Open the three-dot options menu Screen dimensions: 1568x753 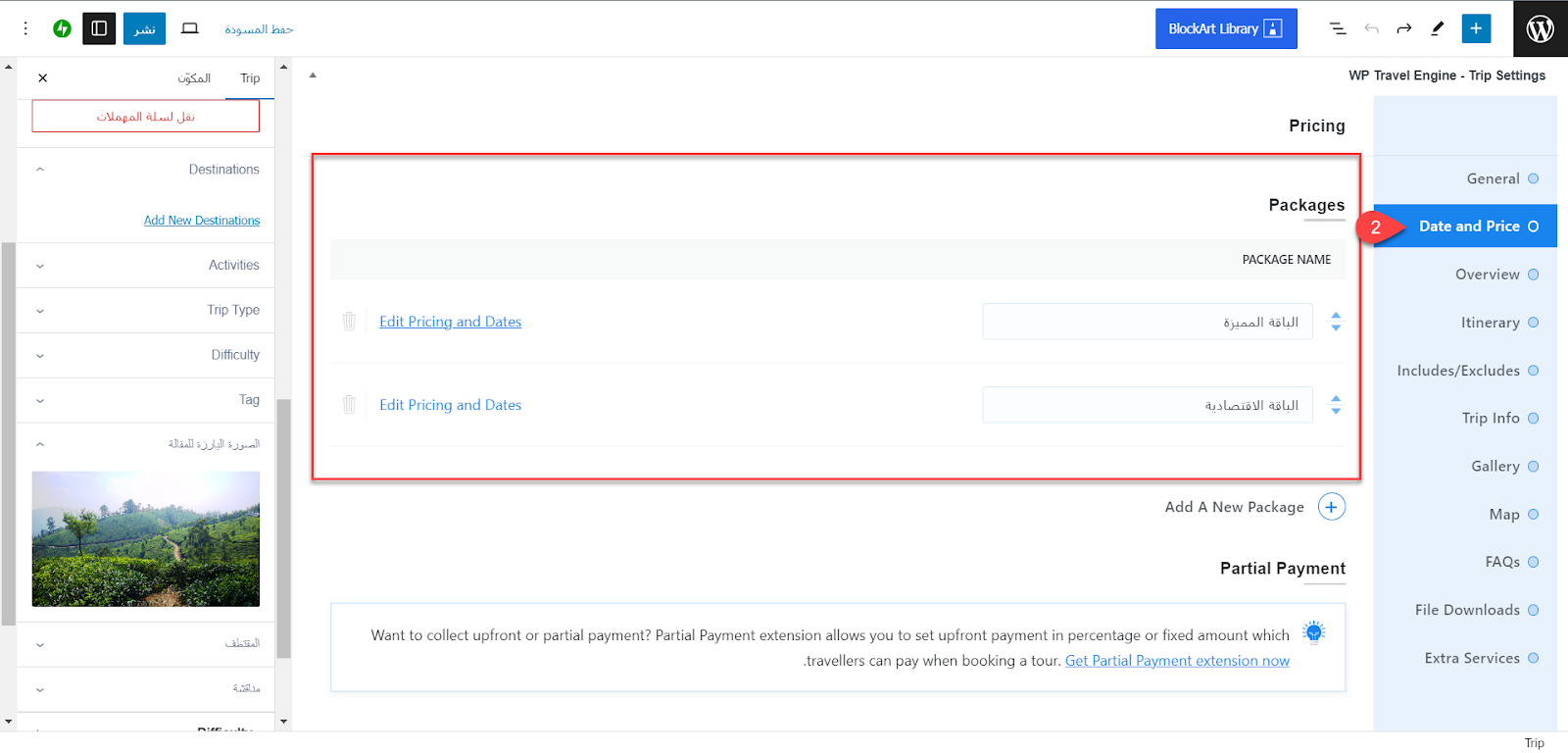click(x=25, y=28)
